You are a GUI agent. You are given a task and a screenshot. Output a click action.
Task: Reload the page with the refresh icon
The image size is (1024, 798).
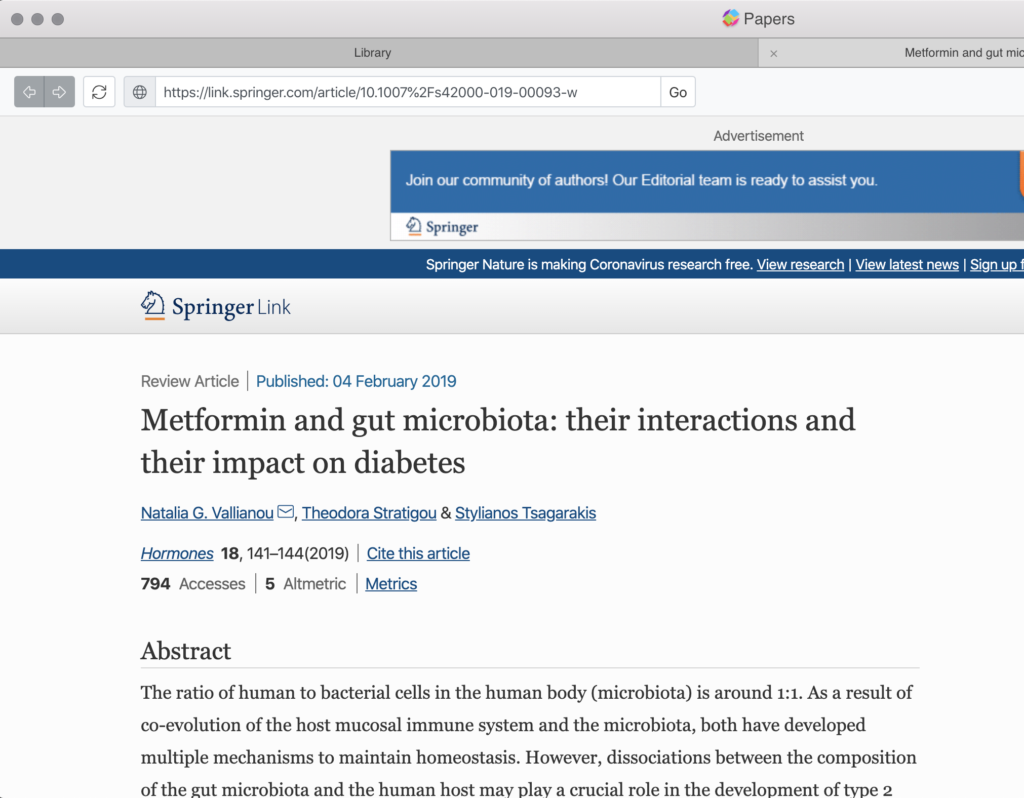(99, 92)
